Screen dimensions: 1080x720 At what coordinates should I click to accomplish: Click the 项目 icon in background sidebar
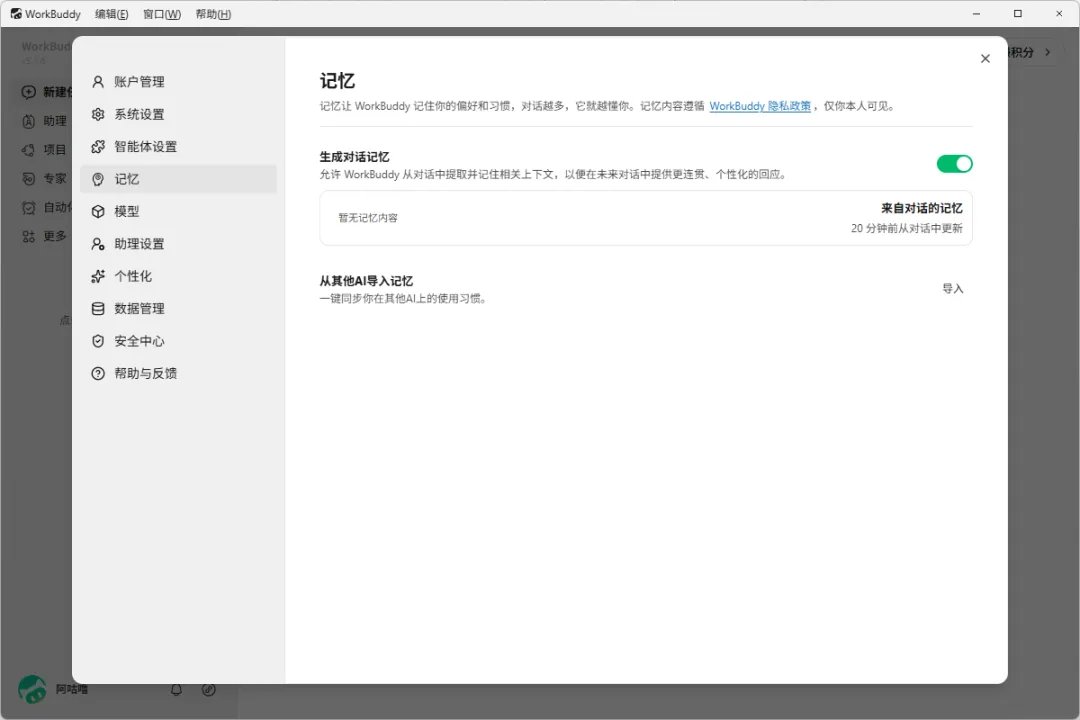pos(28,150)
